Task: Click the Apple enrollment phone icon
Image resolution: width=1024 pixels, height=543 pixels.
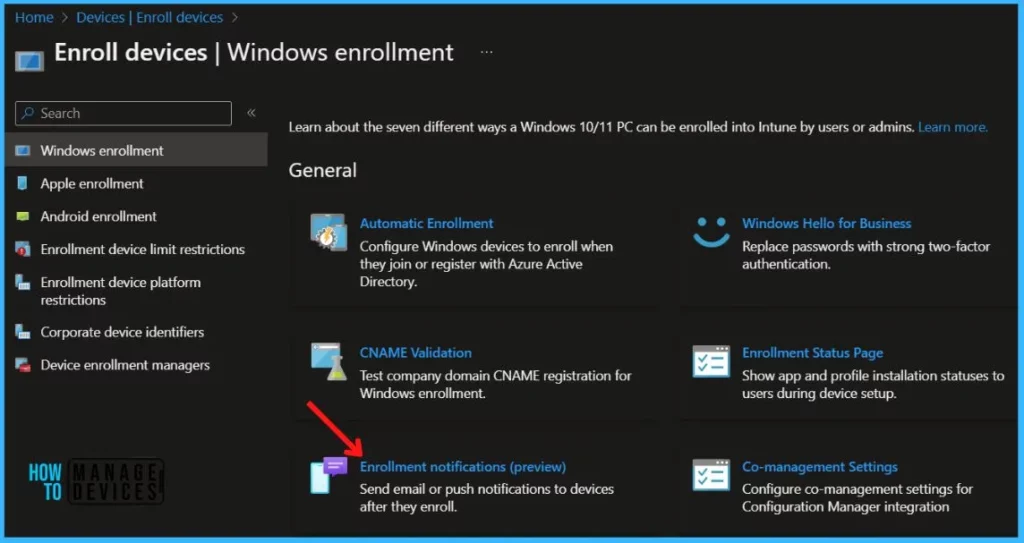Action: tap(23, 184)
